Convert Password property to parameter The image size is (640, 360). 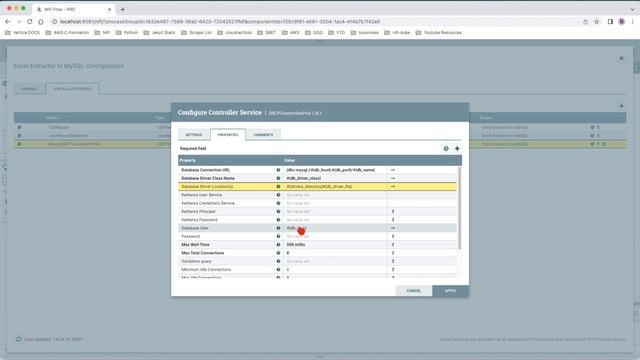click(393, 236)
